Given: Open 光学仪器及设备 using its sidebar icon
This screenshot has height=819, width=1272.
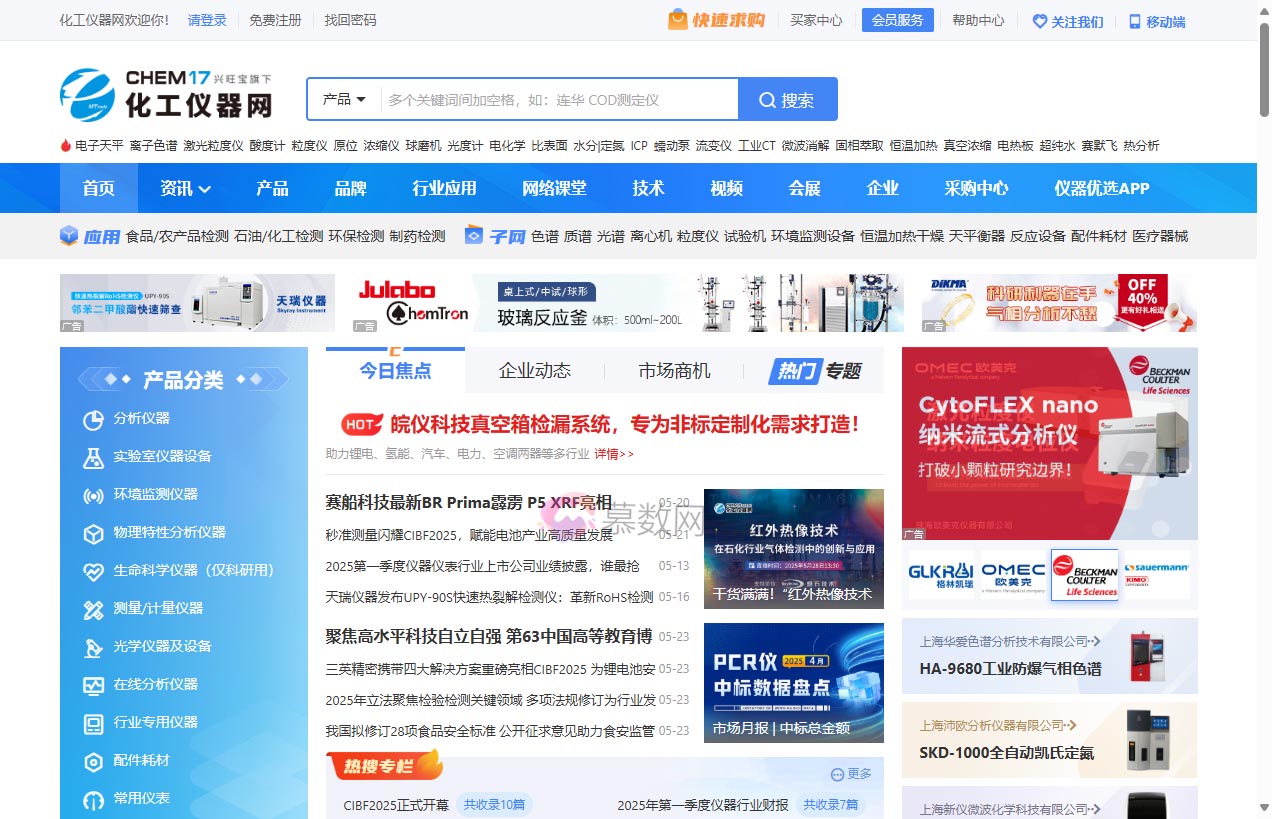Looking at the screenshot, I should click(x=94, y=647).
